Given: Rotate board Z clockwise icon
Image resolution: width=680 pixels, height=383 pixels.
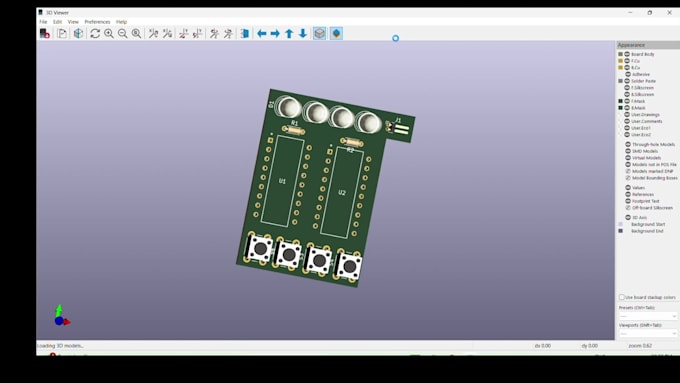Looking at the screenshot, I should (x=214, y=33).
